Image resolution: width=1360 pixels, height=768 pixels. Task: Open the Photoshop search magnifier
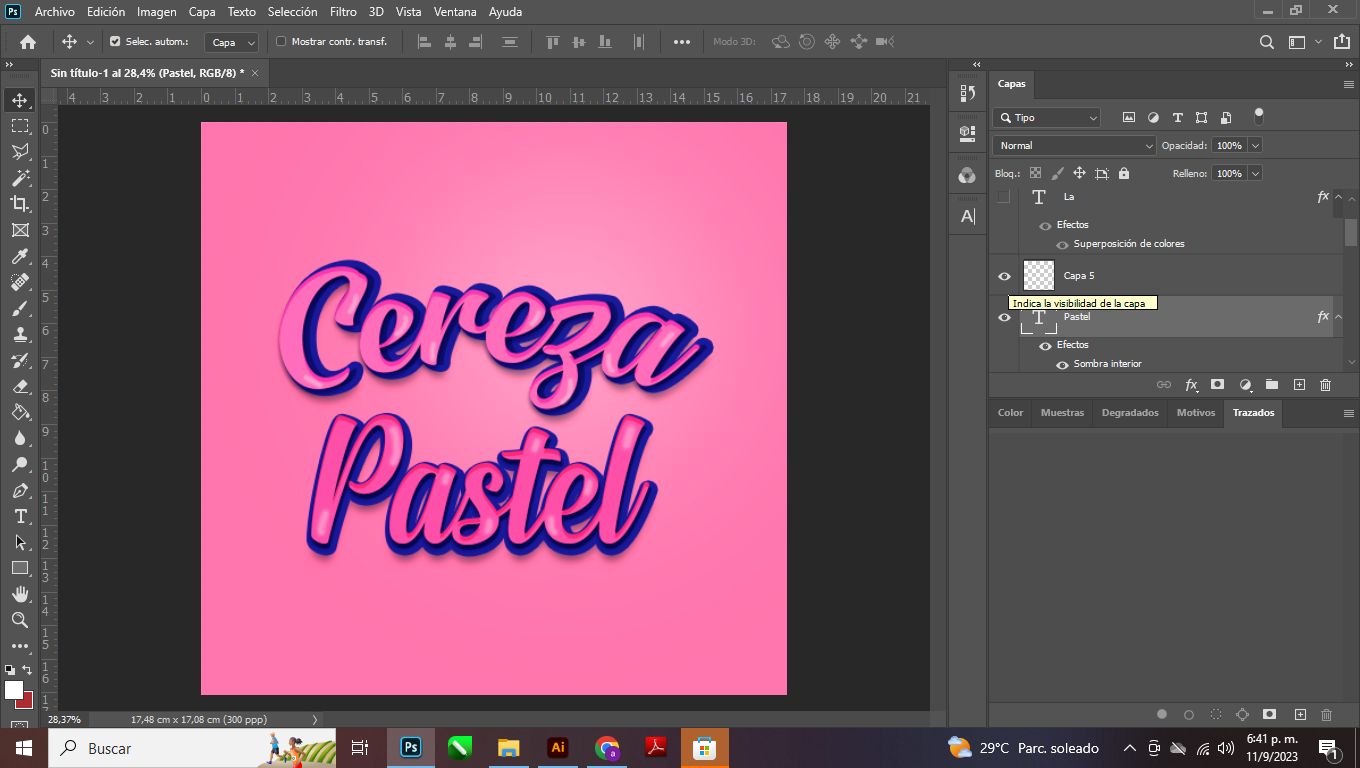1266,42
